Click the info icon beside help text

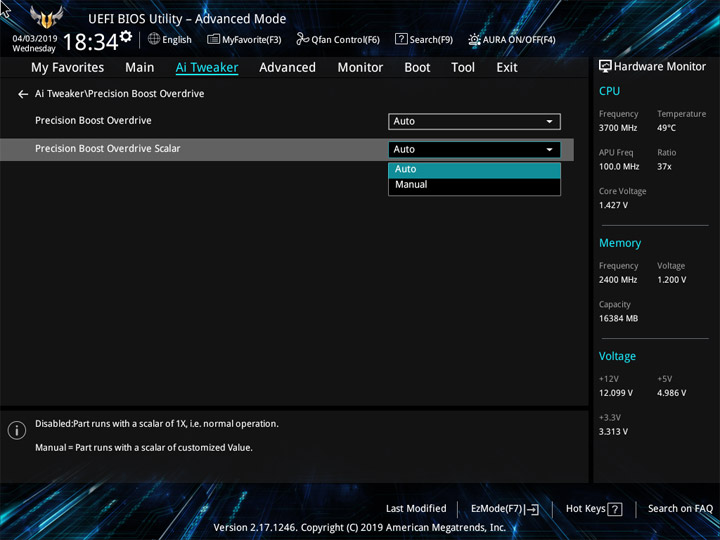click(17, 430)
